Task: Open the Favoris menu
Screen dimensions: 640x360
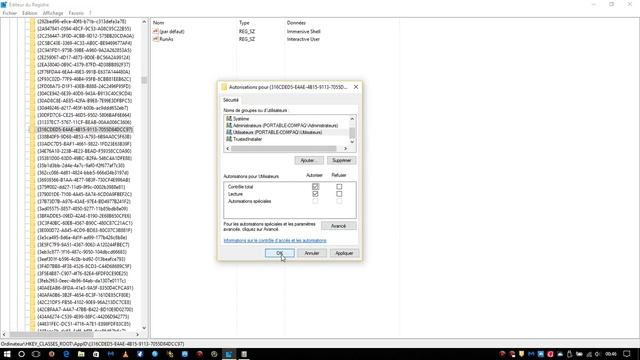Action: (x=76, y=13)
